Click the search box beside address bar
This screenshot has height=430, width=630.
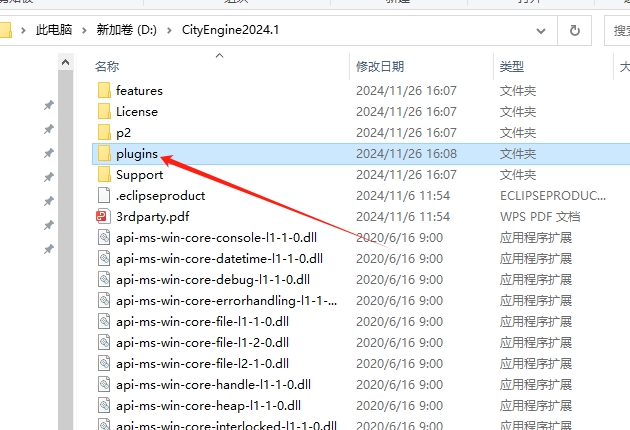[x=617, y=31]
